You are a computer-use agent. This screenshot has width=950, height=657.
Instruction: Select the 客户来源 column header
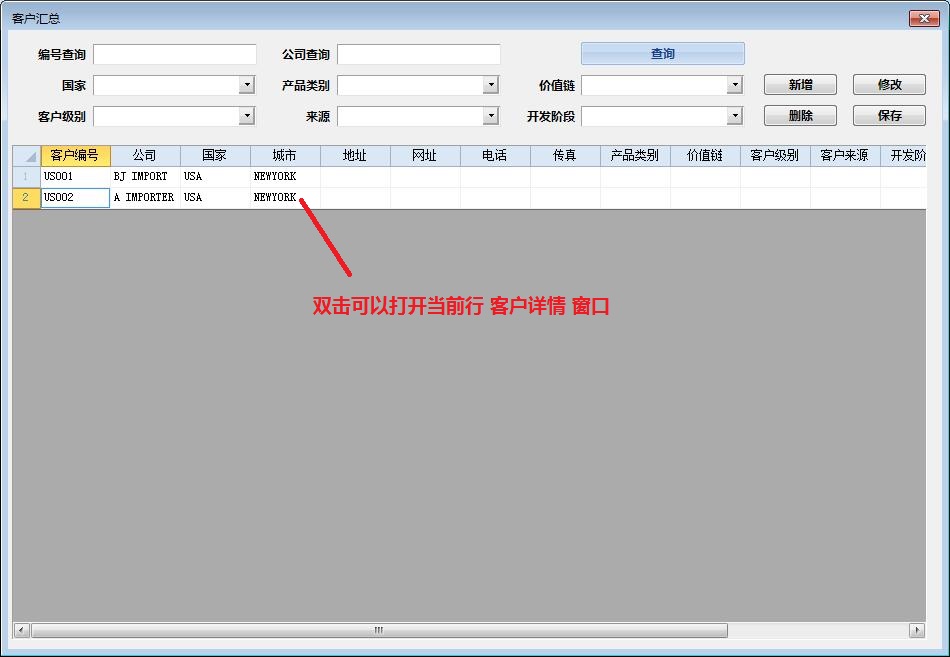845,156
